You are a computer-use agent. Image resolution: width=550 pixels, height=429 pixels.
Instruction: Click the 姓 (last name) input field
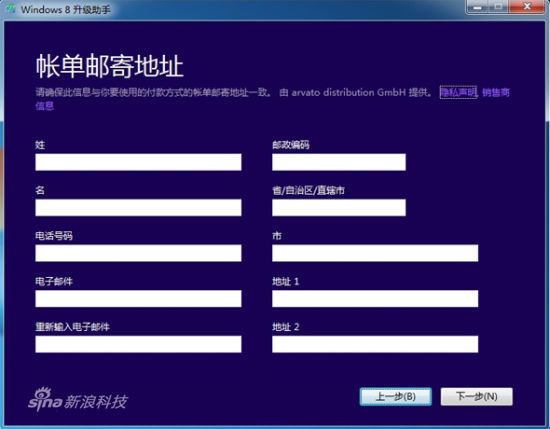138,162
